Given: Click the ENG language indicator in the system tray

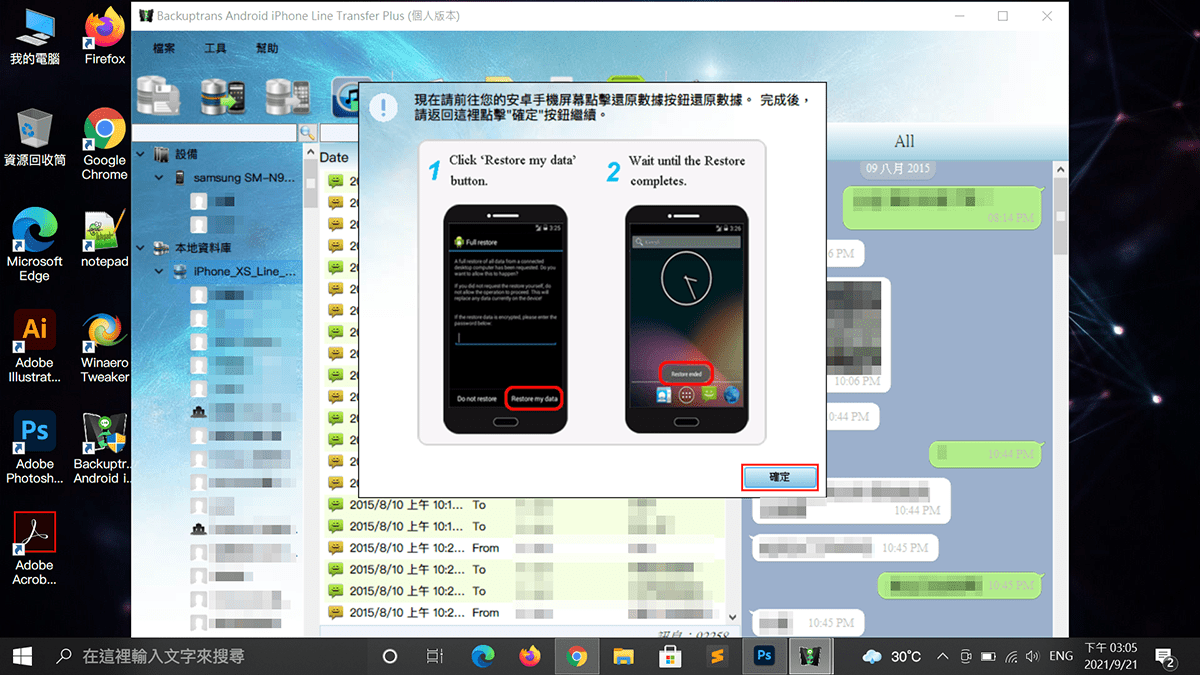Looking at the screenshot, I should (1061, 656).
